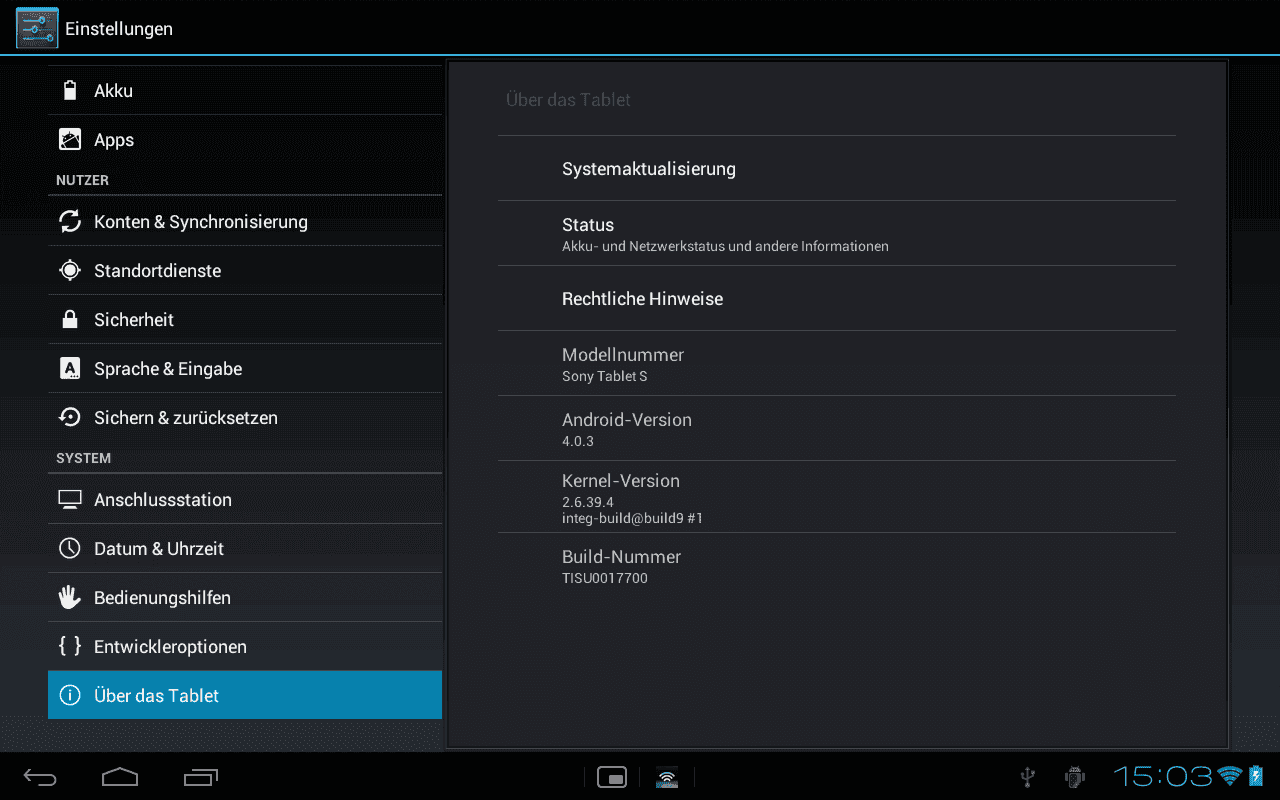Image resolution: width=1280 pixels, height=800 pixels.
Task: Open Sprache & Eingabe settings
Action: point(245,368)
